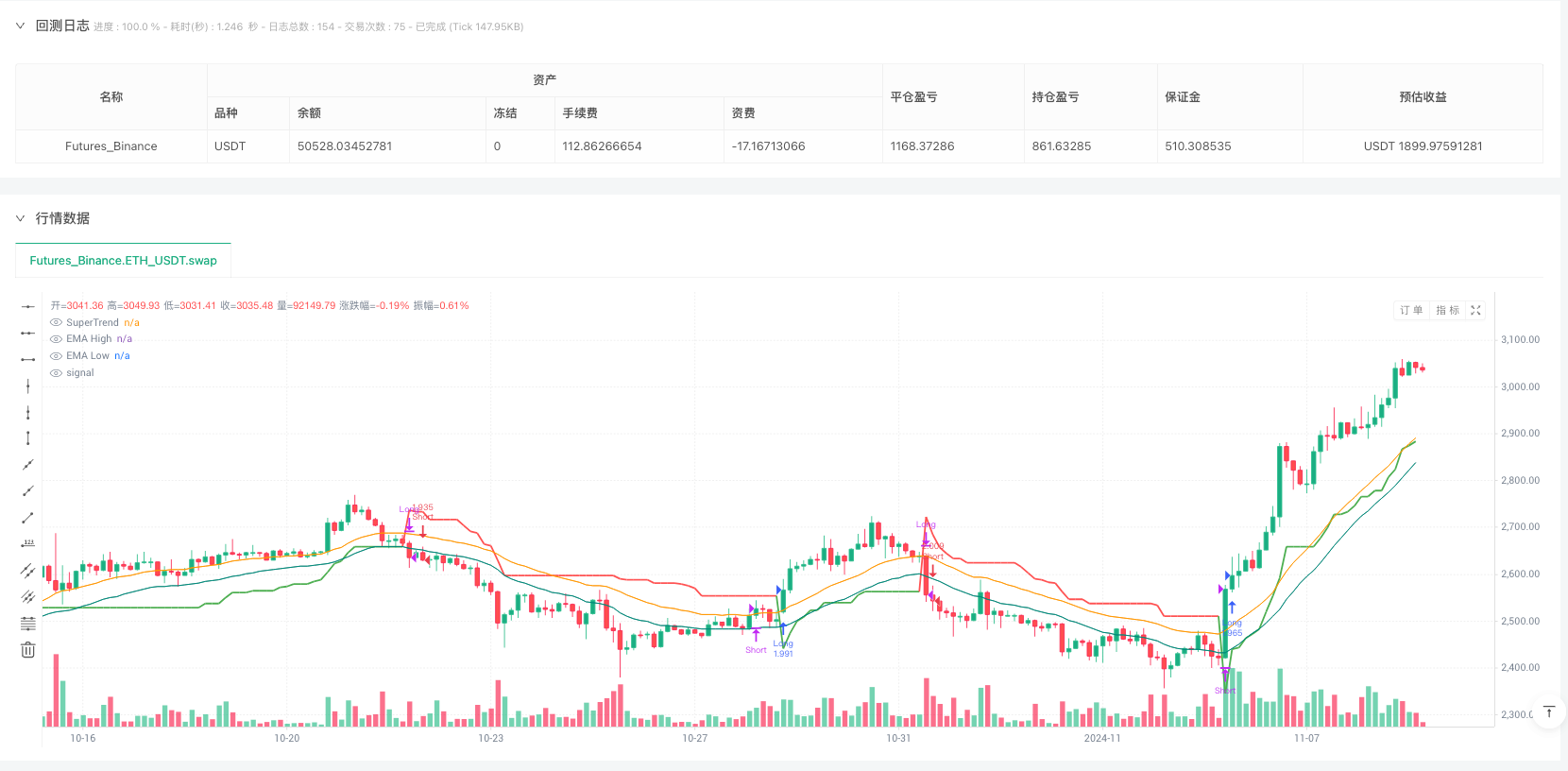Click the fullscreen chart icon
The width and height of the screenshot is (1568, 771).
[x=1475, y=310]
